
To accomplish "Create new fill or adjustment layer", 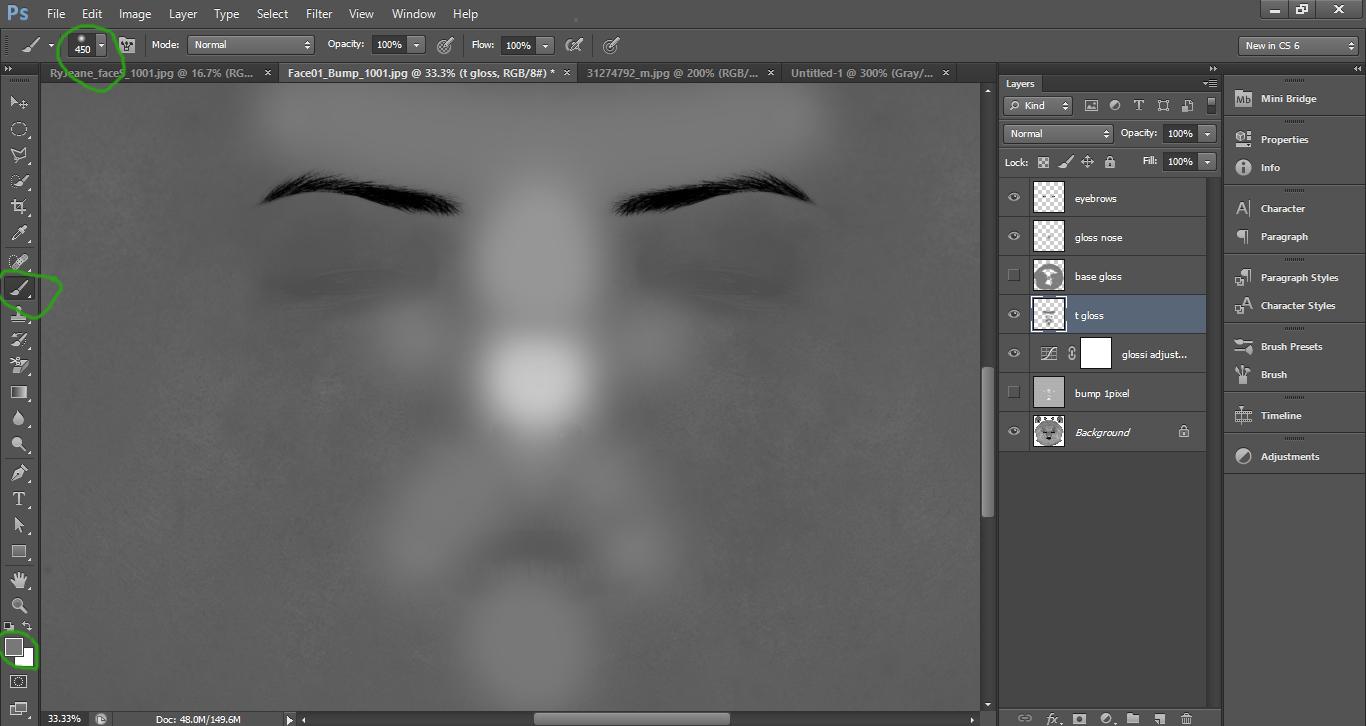I will [x=1107, y=718].
